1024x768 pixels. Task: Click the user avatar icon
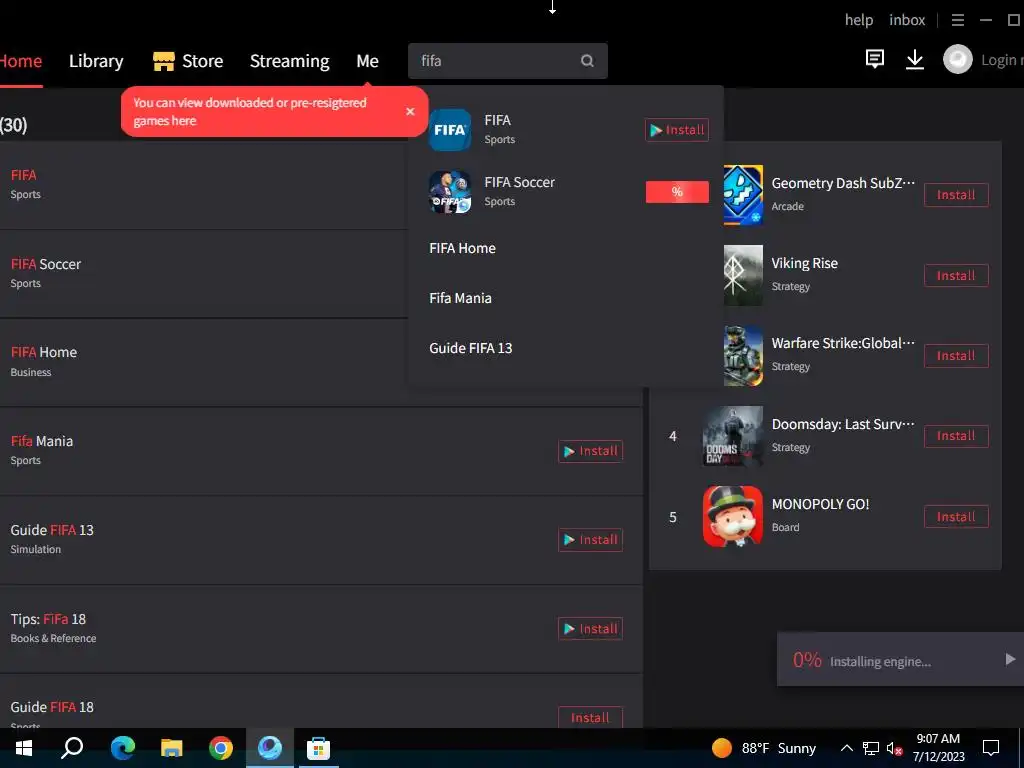(957, 59)
